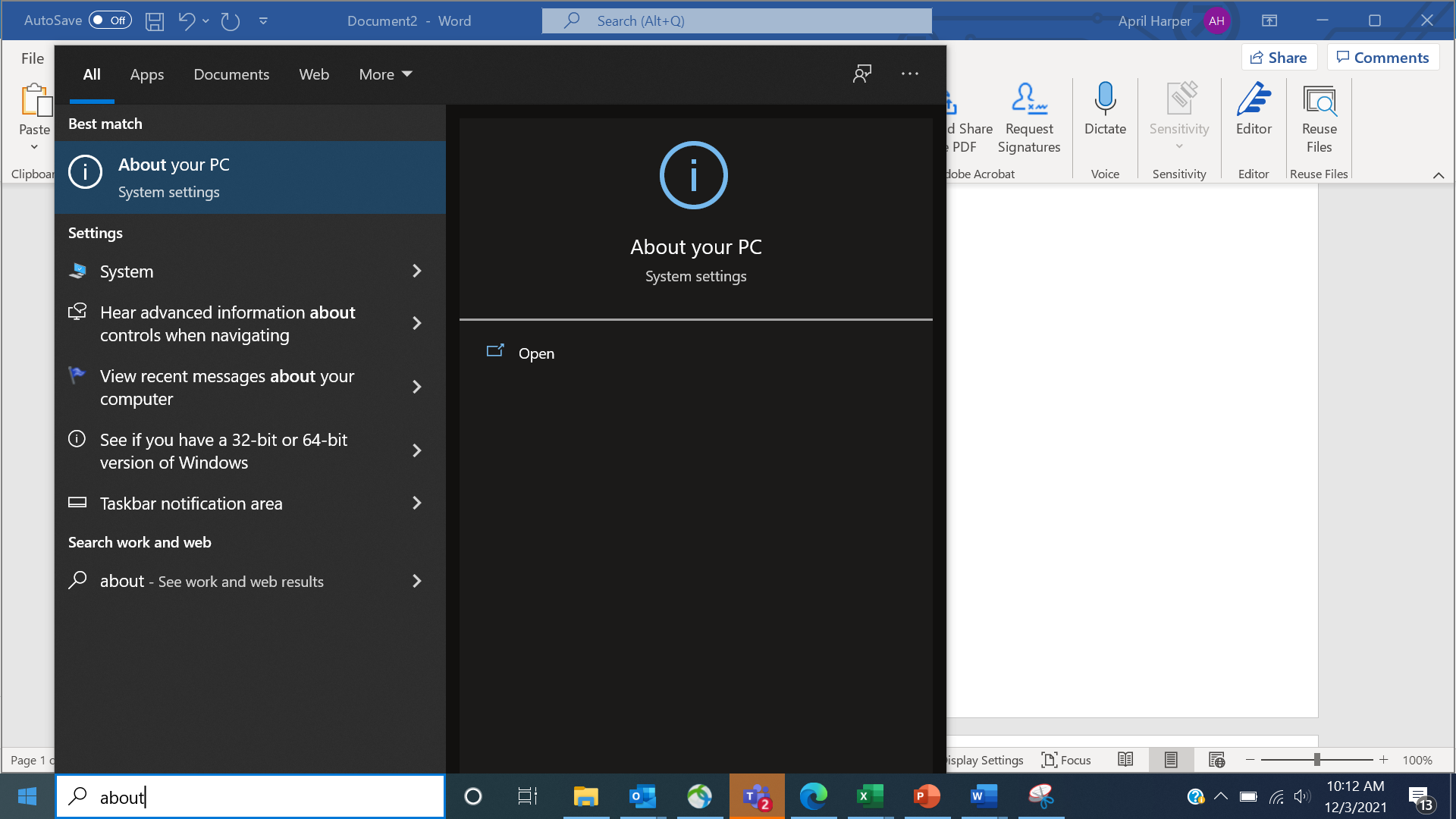The image size is (1456, 819).
Task: Expand web results chevron for about
Action: [x=416, y=581]
